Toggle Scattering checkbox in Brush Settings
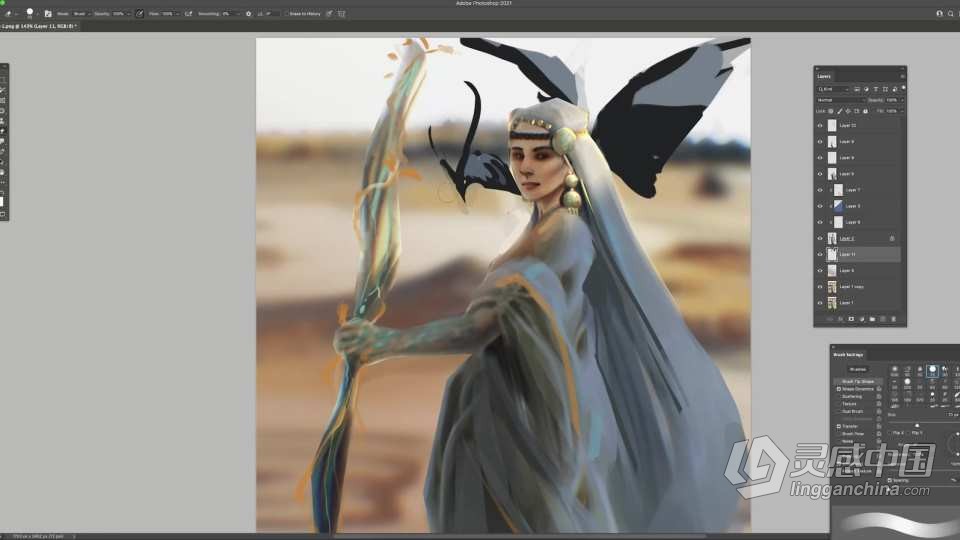Image resolution: width=960 pixels, height=540 pixels. pos(839,397)
